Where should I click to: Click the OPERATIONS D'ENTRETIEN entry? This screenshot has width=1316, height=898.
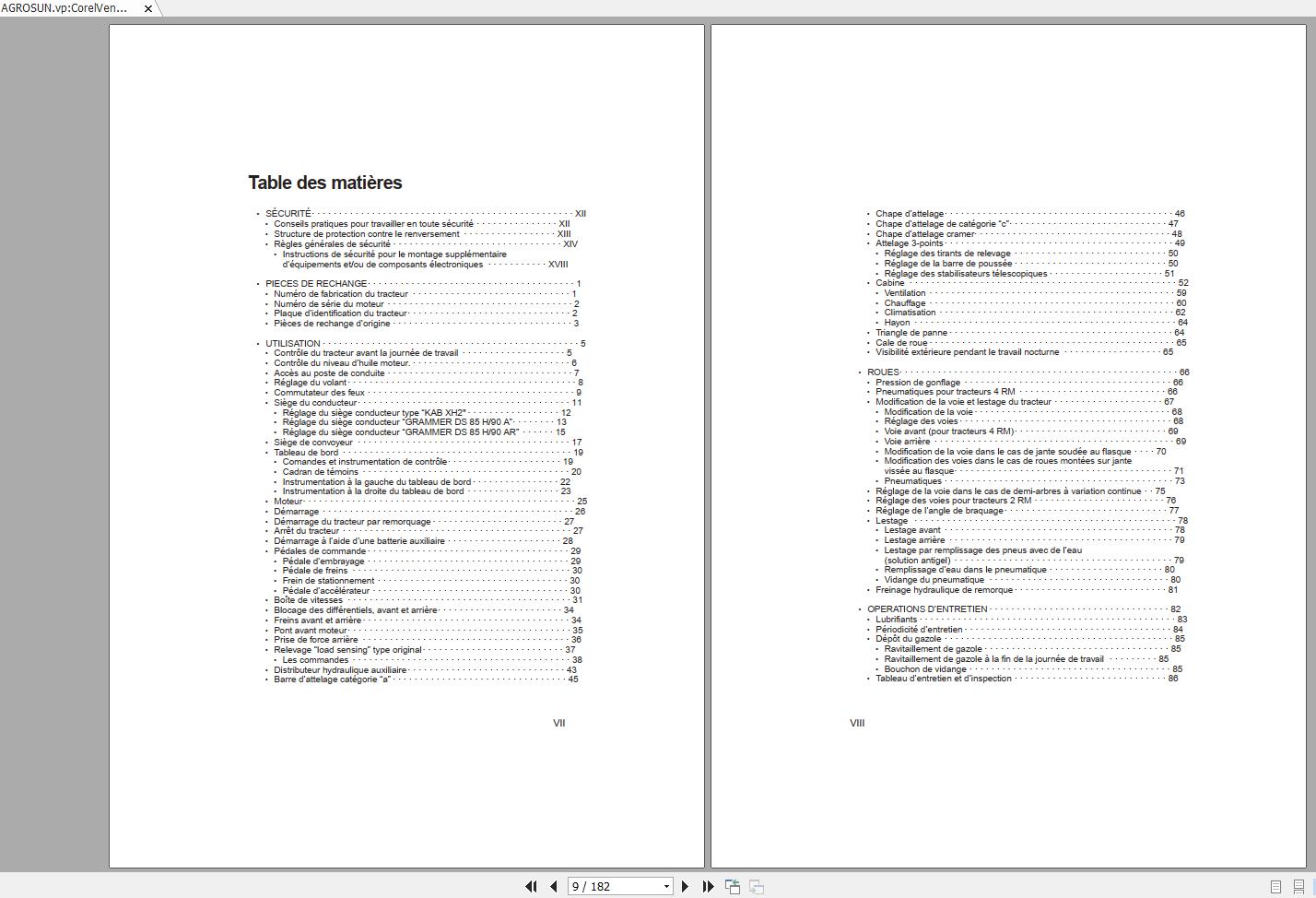pyautogui.click(x=926, y=609)
